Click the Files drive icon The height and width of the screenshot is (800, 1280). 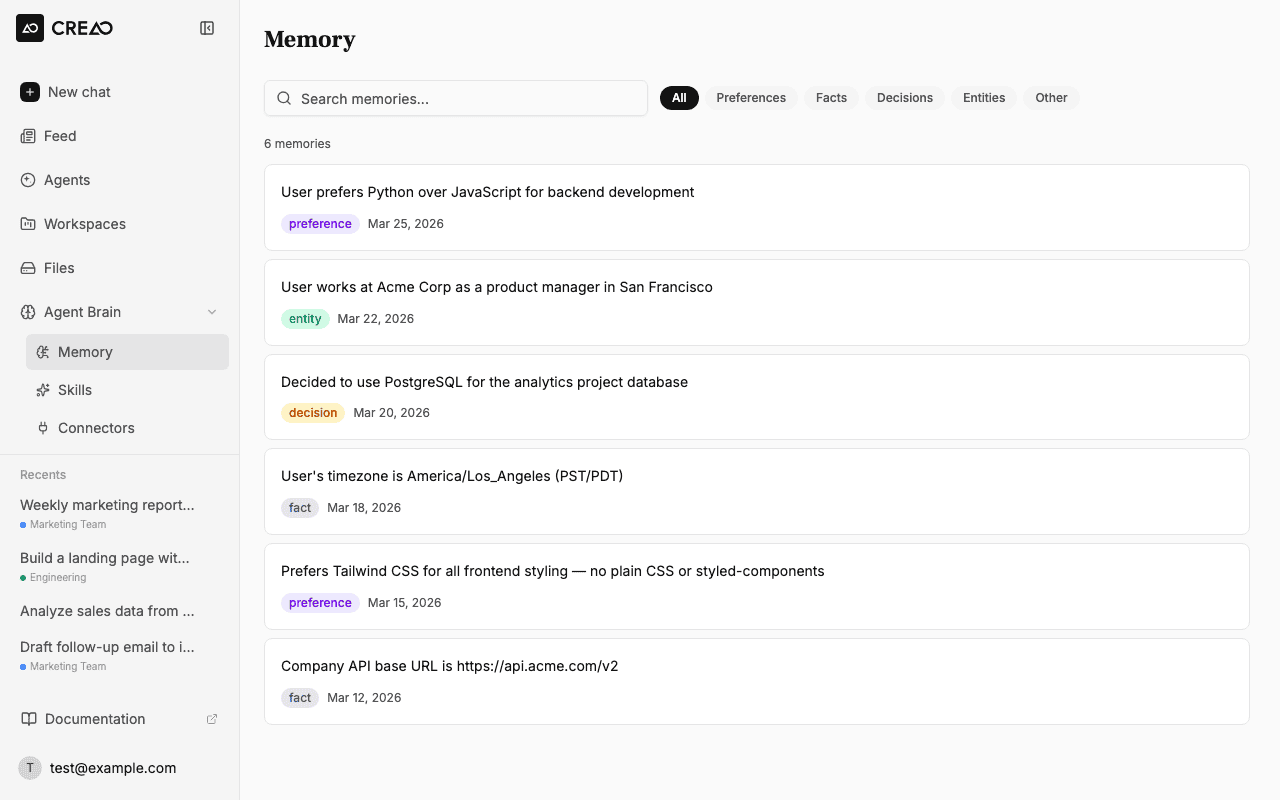coord(28,268)
